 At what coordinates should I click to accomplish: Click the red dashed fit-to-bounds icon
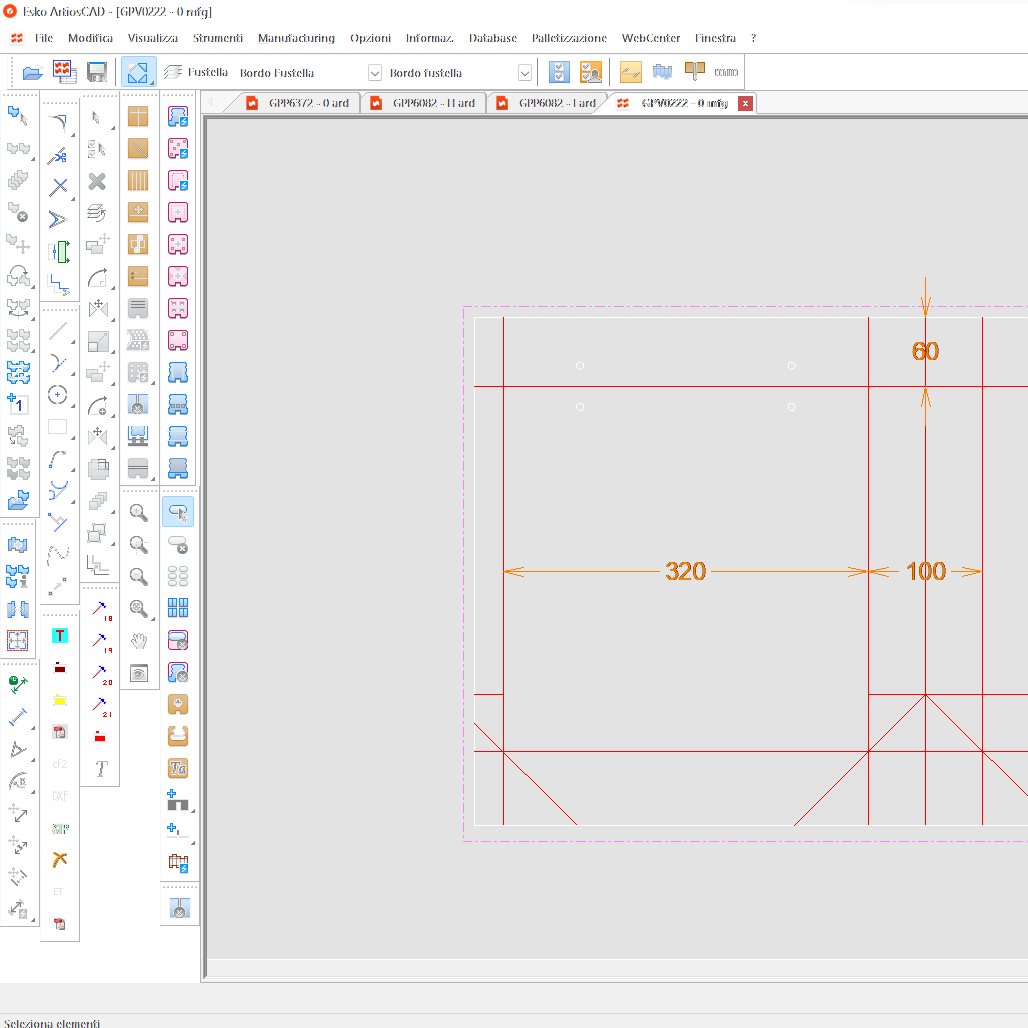coord(18,640)
